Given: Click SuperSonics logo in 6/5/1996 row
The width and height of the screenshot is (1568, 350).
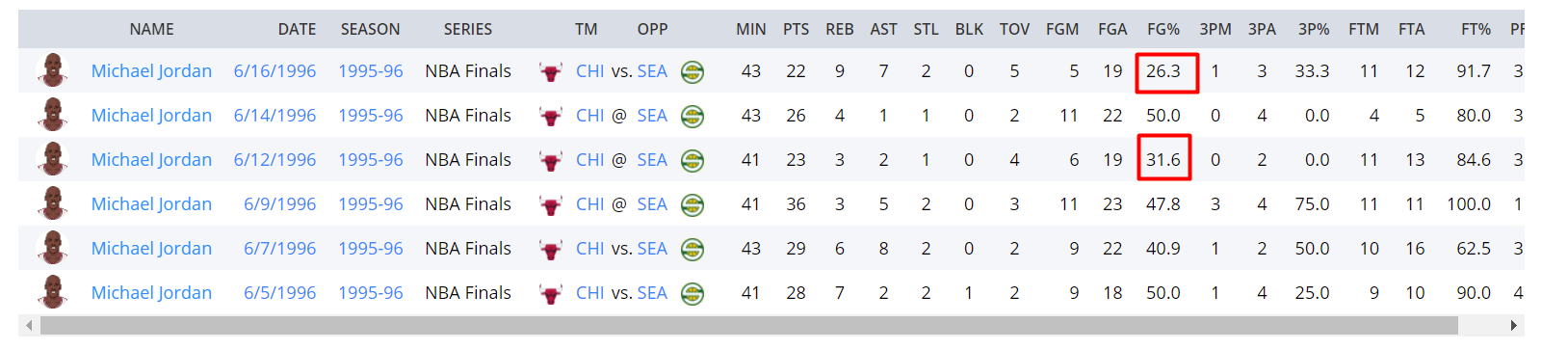Looking at the screenshot, I should (x=692, y=294).
